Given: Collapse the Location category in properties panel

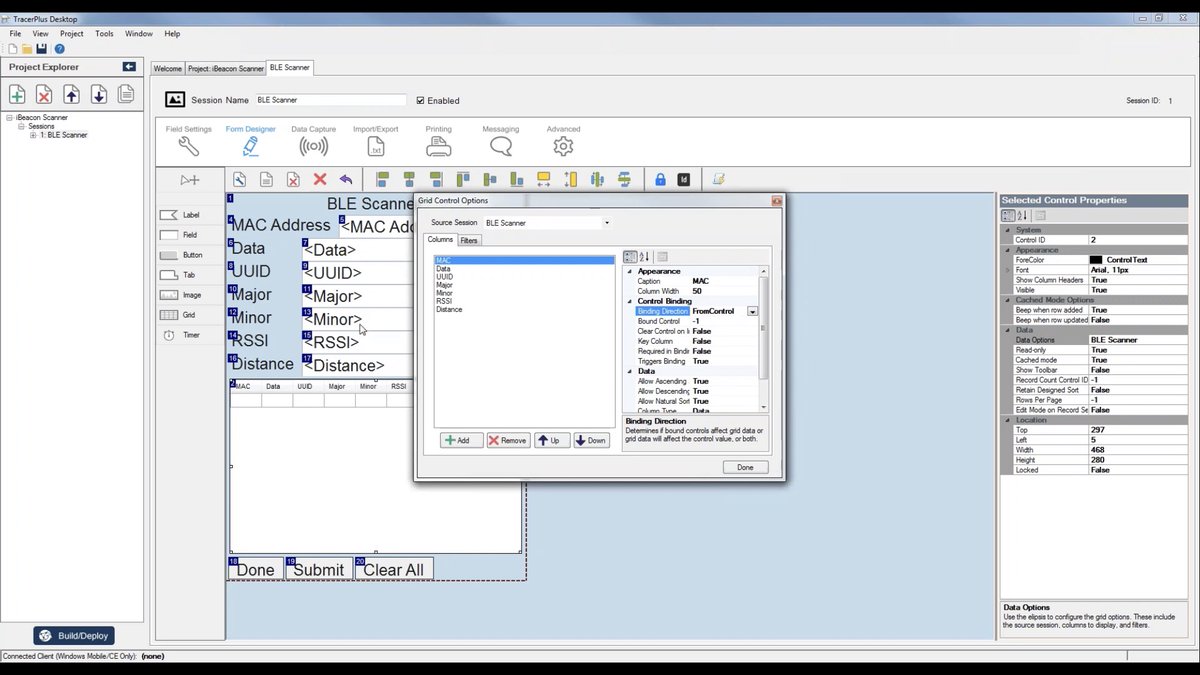Looking at the screenshot, I should (1008, 420).
